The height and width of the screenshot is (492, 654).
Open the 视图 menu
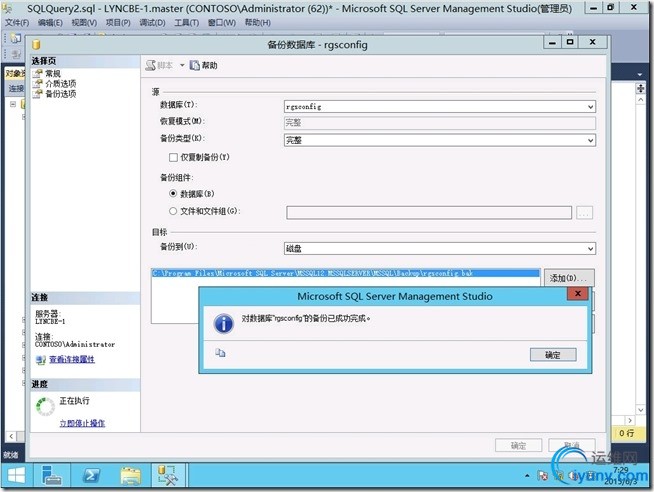(x=84, y=23)
